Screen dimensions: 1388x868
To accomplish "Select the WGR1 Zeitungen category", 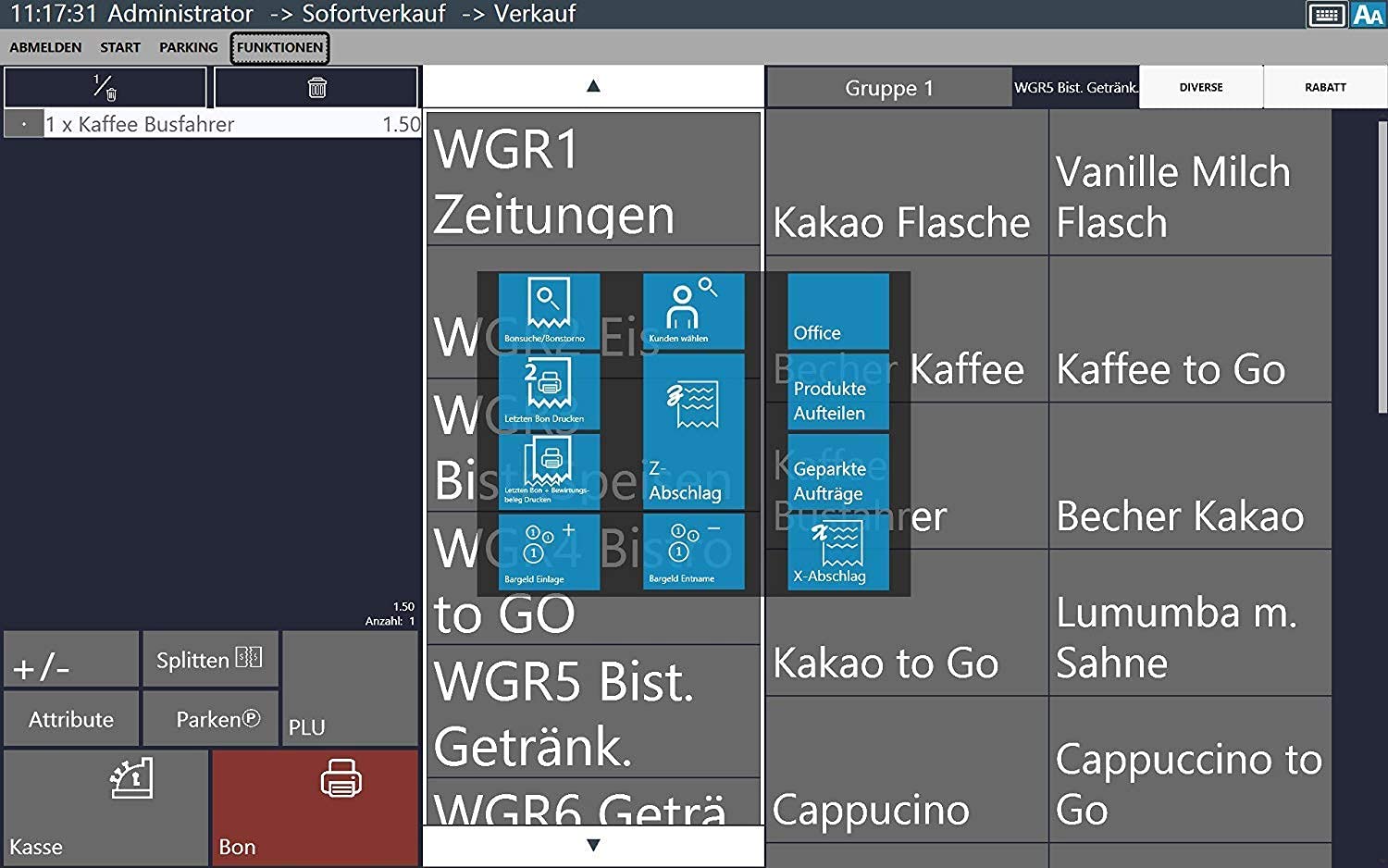I will (x=593, y=179).
